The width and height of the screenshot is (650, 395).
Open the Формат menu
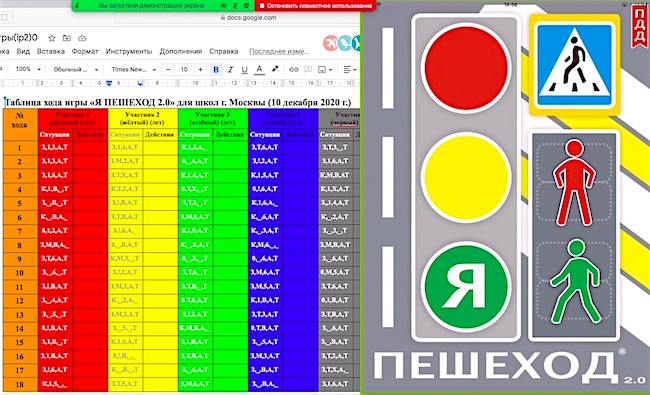(x=85, y=51)
